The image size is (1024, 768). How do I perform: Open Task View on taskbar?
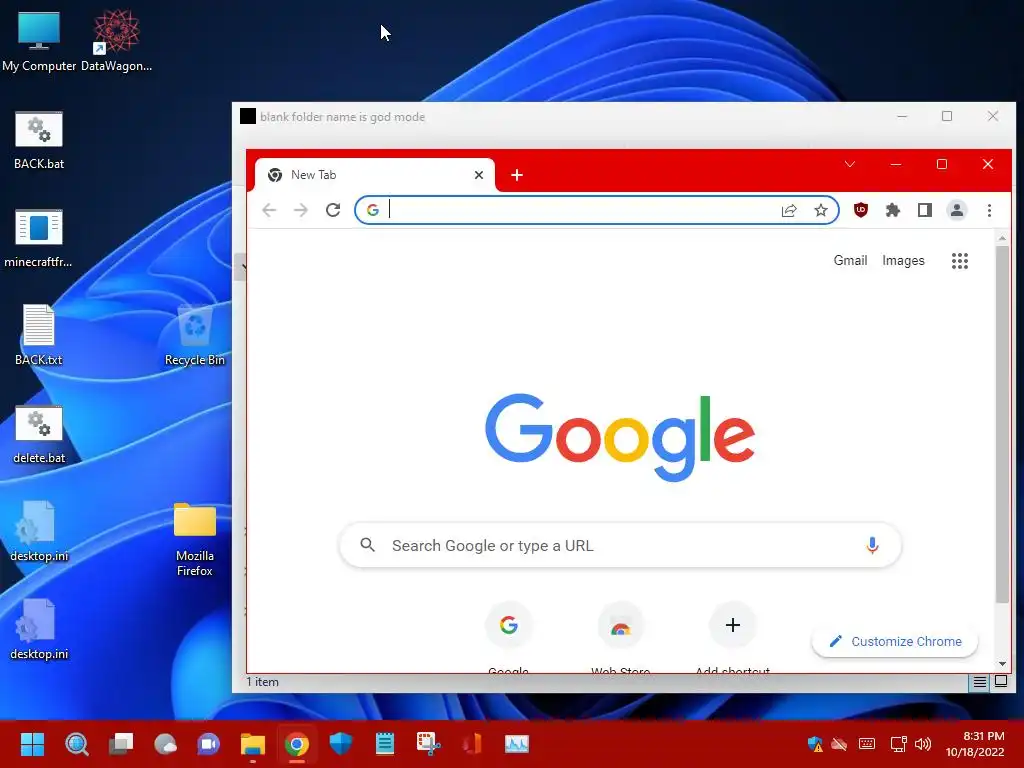[121, 744]
